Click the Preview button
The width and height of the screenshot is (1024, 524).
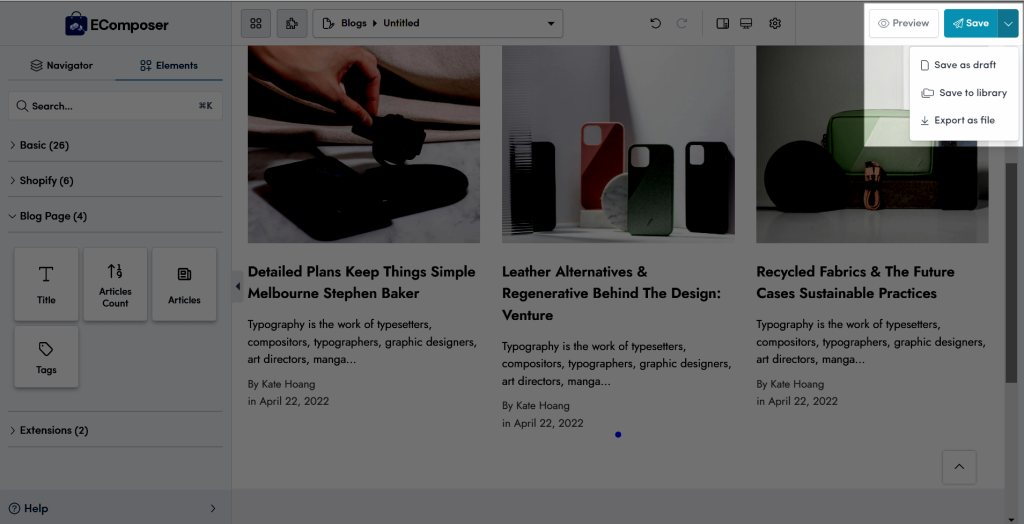pos(904,24)
